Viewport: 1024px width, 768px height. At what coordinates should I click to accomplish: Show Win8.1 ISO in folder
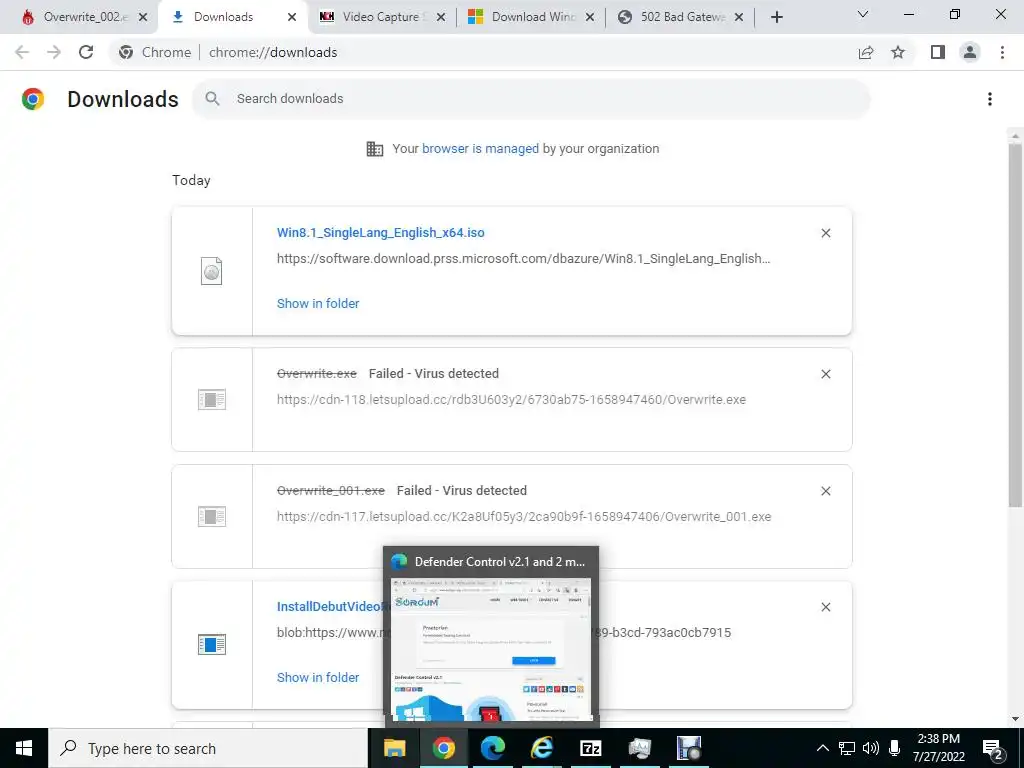click(318, 304)
